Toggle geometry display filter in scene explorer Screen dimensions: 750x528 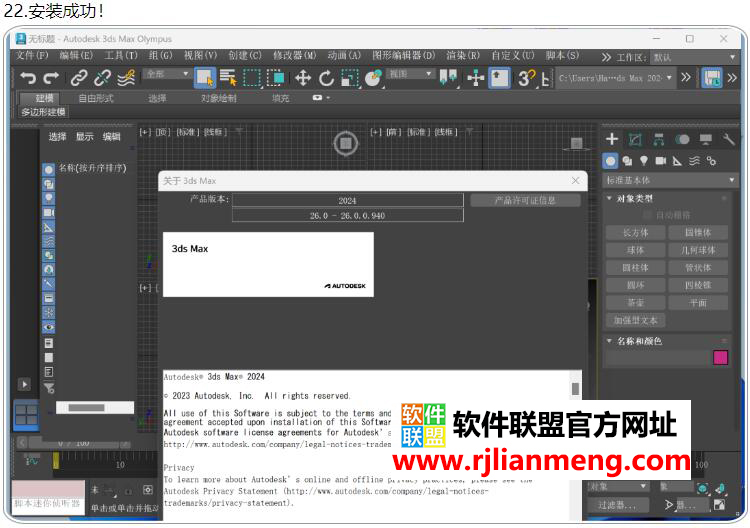pyautogui.click(x=48, y=170)
